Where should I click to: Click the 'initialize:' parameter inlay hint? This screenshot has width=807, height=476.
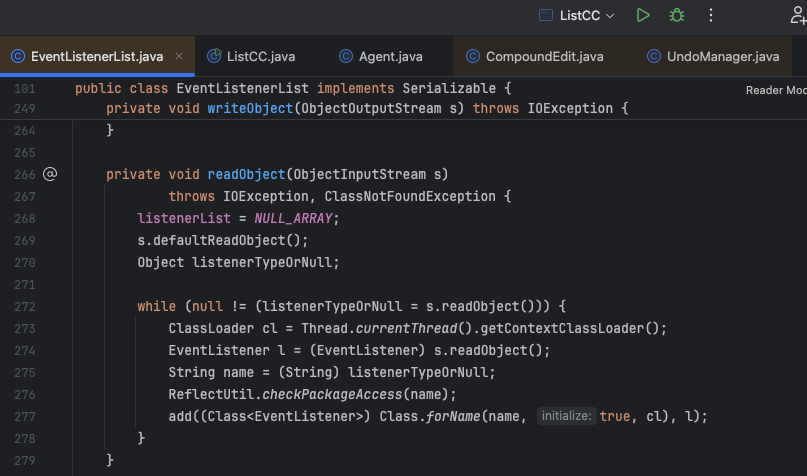pyautogui.click(x=565, y=415)
